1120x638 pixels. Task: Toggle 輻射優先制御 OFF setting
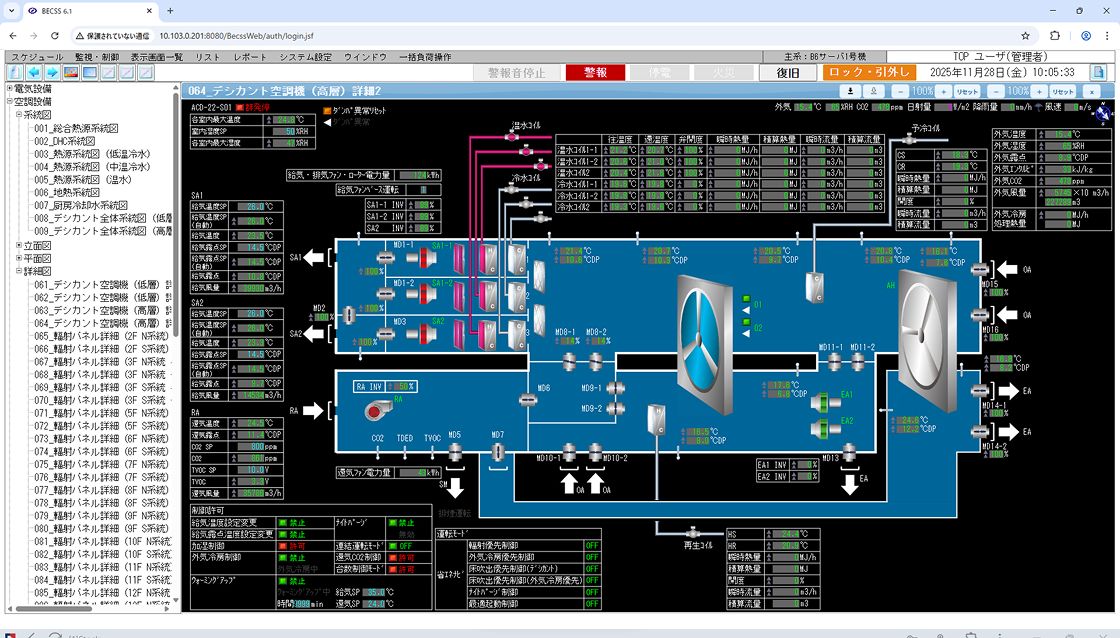(591, 545)
